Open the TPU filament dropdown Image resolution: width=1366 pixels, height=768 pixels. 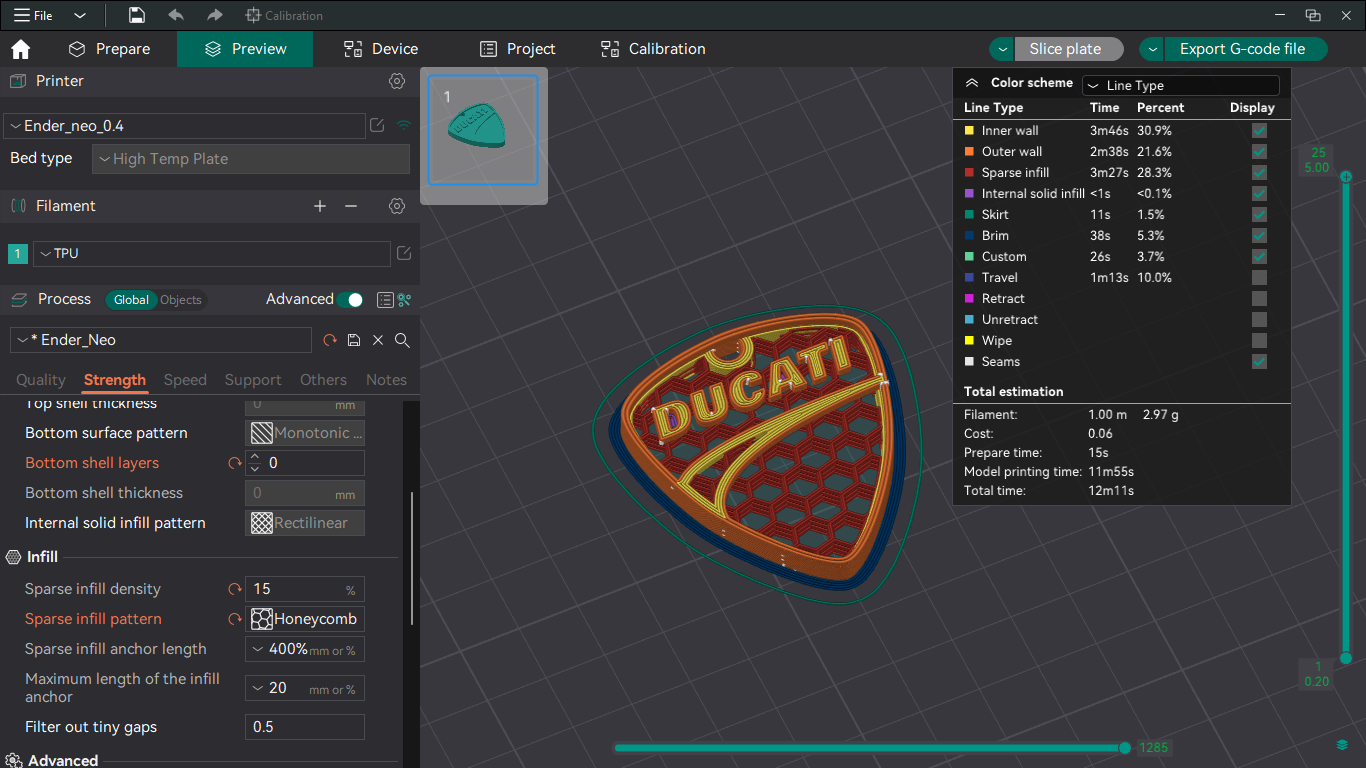212,253
